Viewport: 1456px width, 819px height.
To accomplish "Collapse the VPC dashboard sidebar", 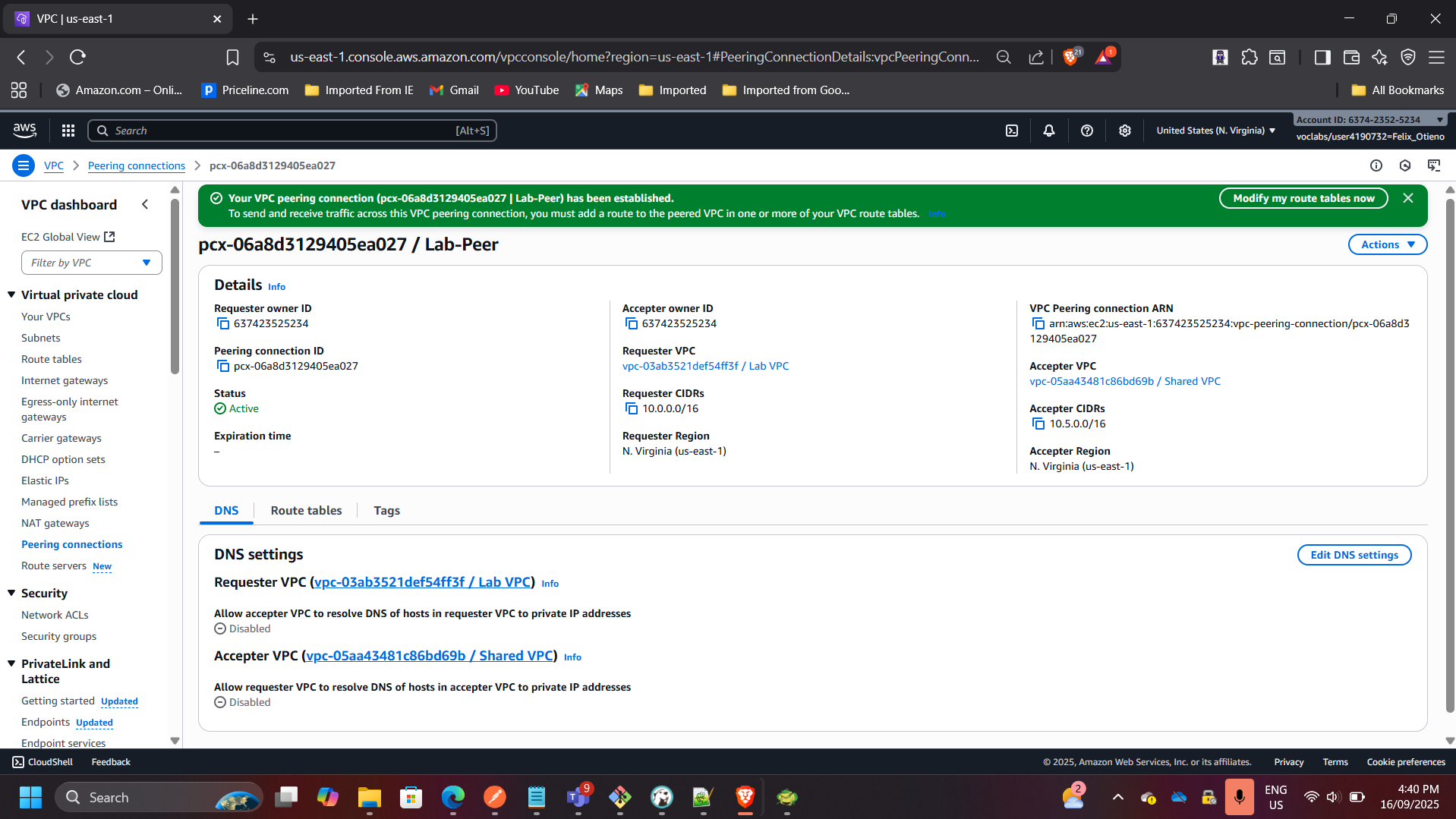I will click(x=145, y=204).
